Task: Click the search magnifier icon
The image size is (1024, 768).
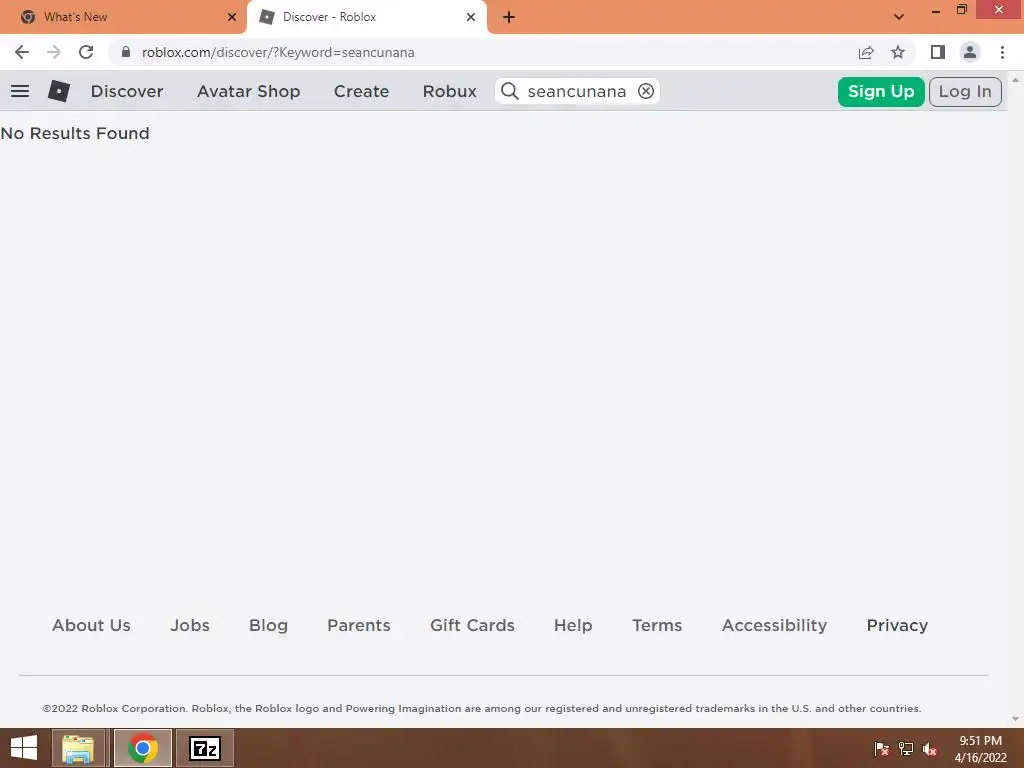Action: click(x=510, y=91)
